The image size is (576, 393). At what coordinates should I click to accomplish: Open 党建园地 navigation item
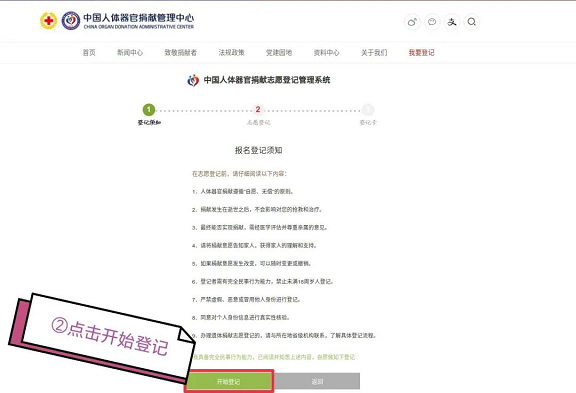(x=279, y=53)
